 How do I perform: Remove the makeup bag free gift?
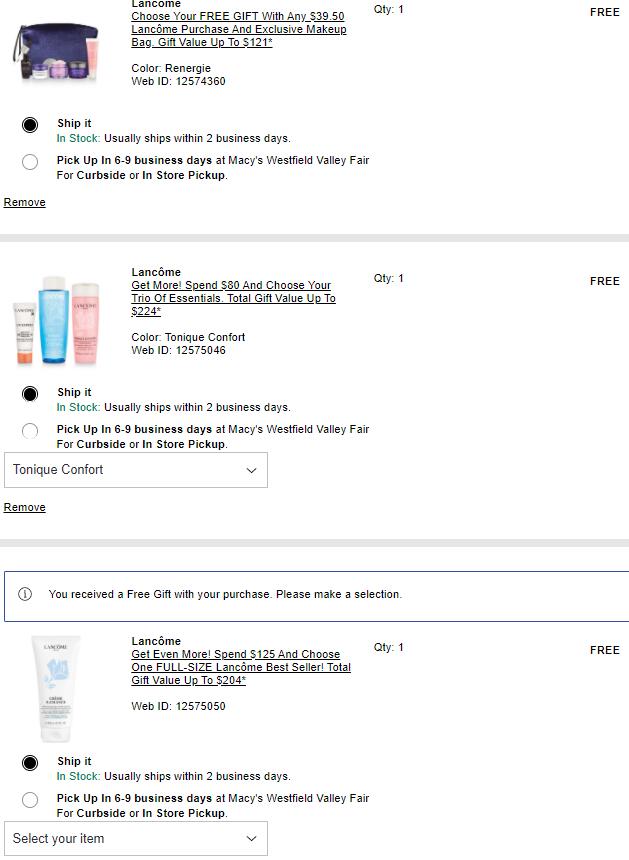coord(24,202)
